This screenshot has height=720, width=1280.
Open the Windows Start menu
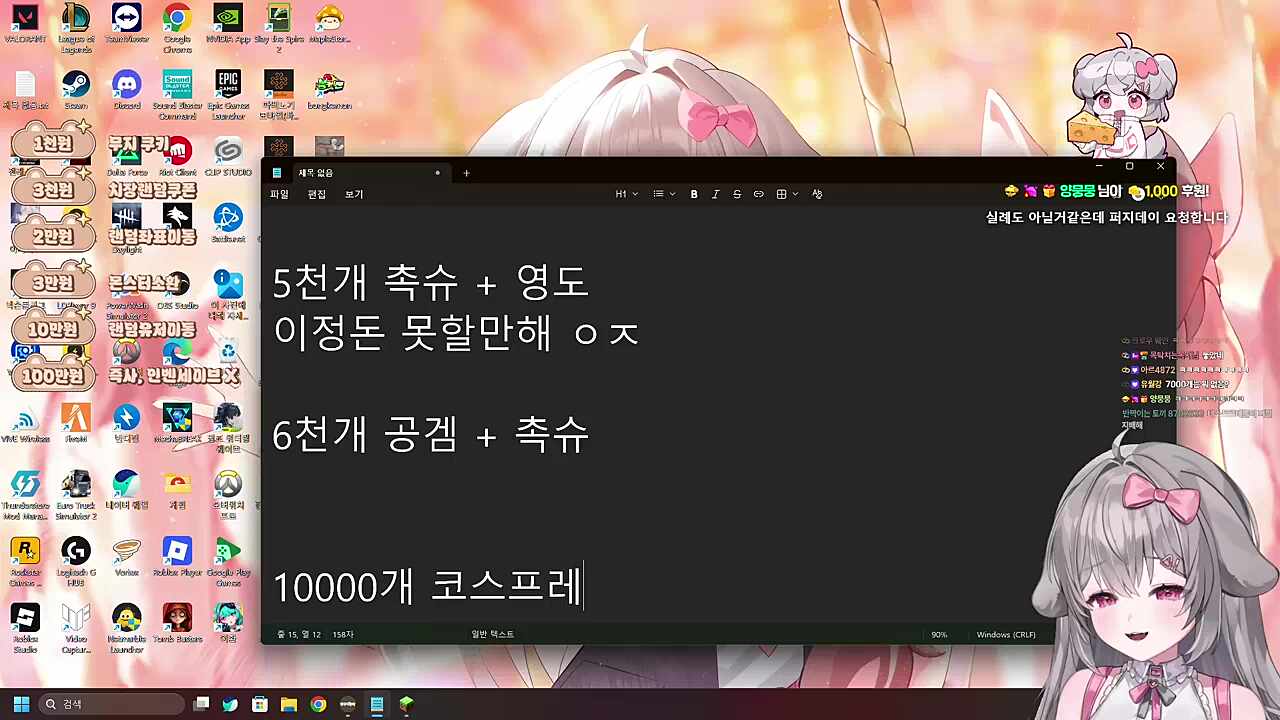coord(21,704)
